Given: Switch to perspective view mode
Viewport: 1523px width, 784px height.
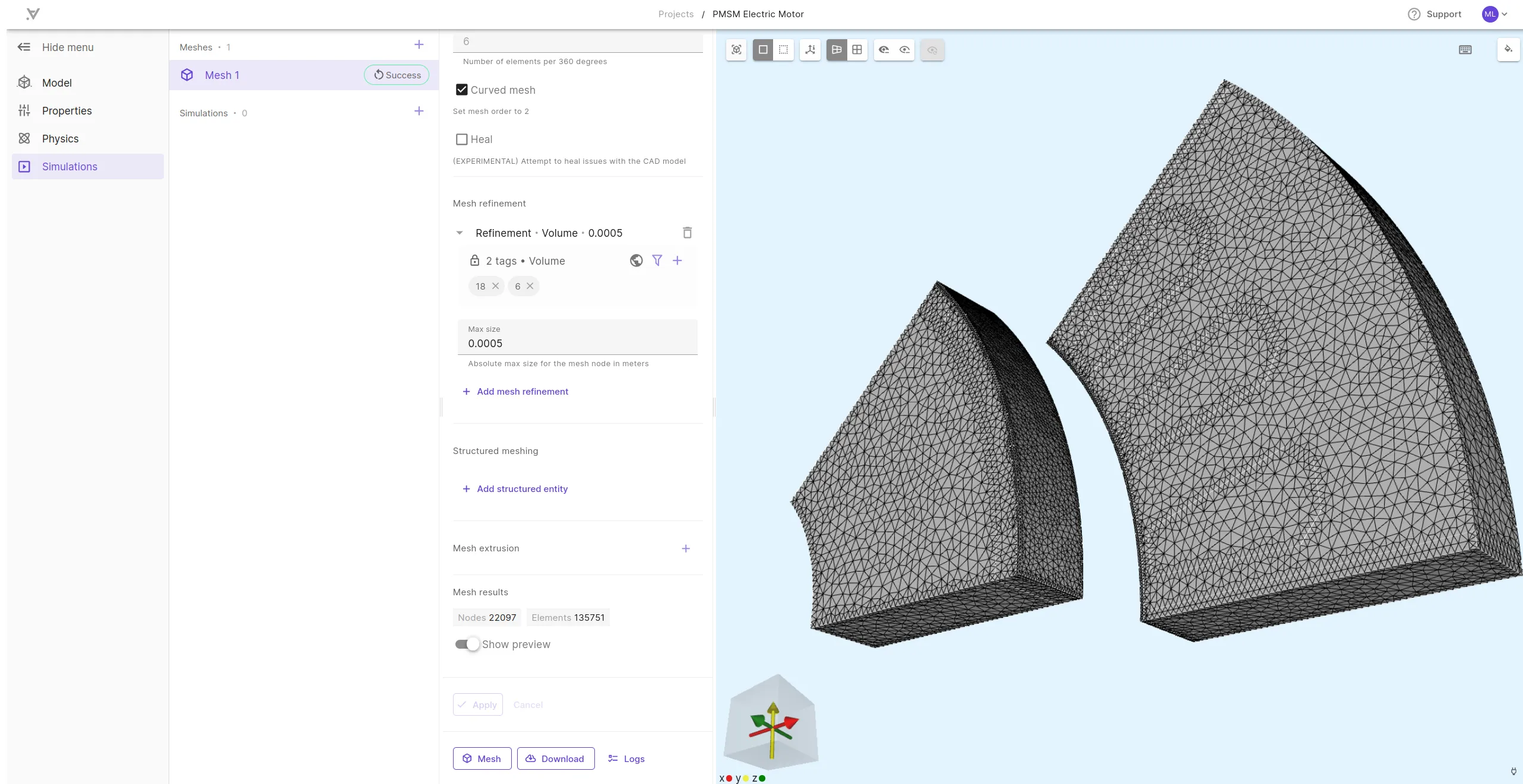Looking at the screenshot, I should (837, 50).
